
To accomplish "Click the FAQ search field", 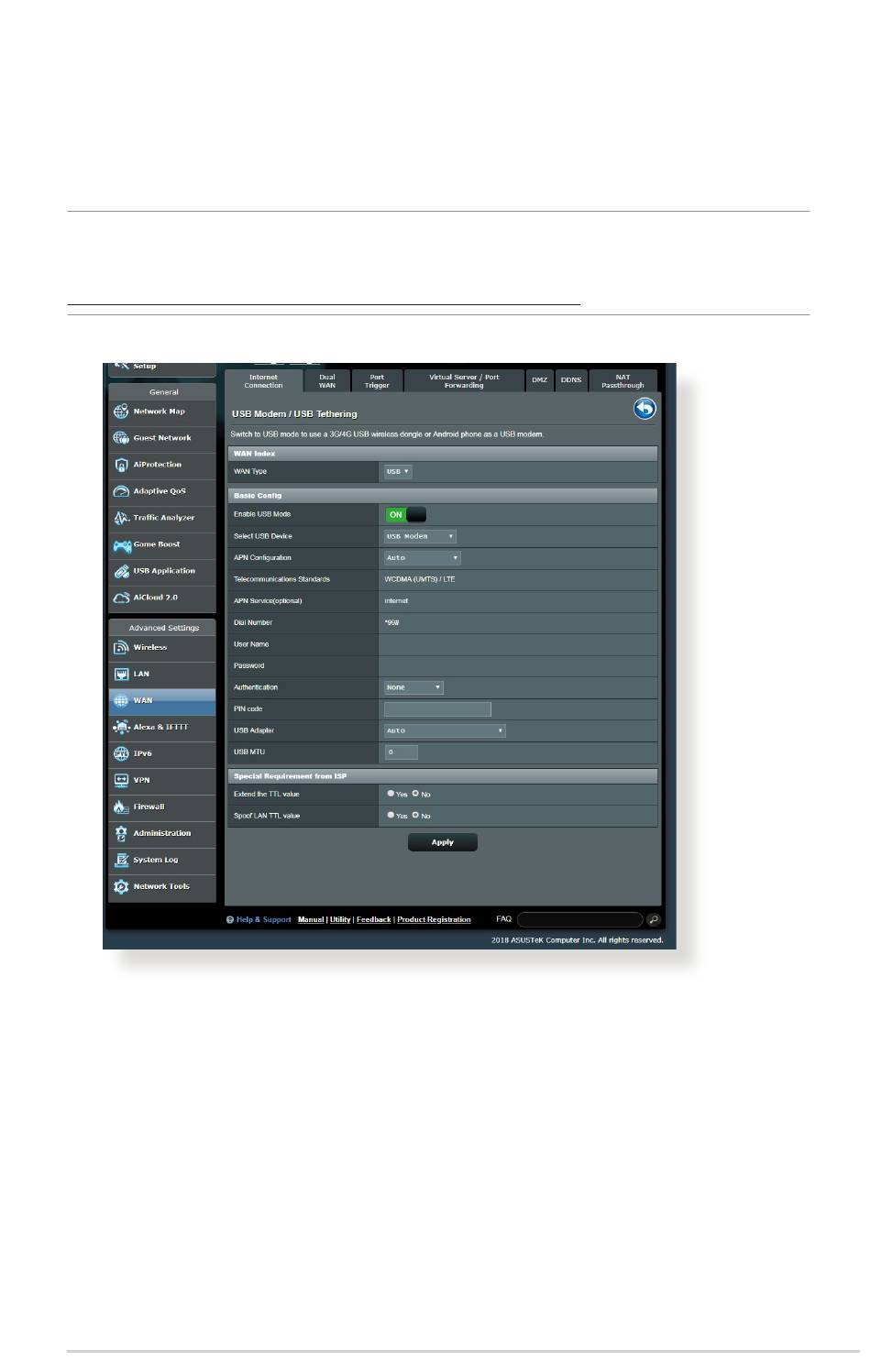I will [580, 919].
